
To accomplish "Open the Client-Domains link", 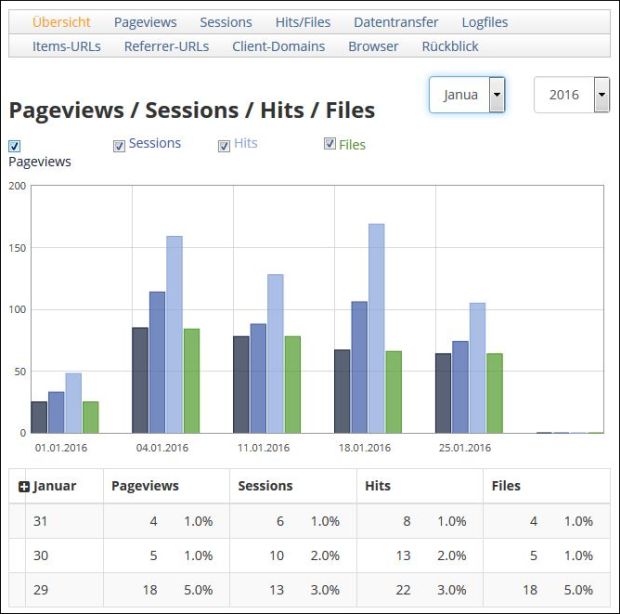I will tap(278, 46).
